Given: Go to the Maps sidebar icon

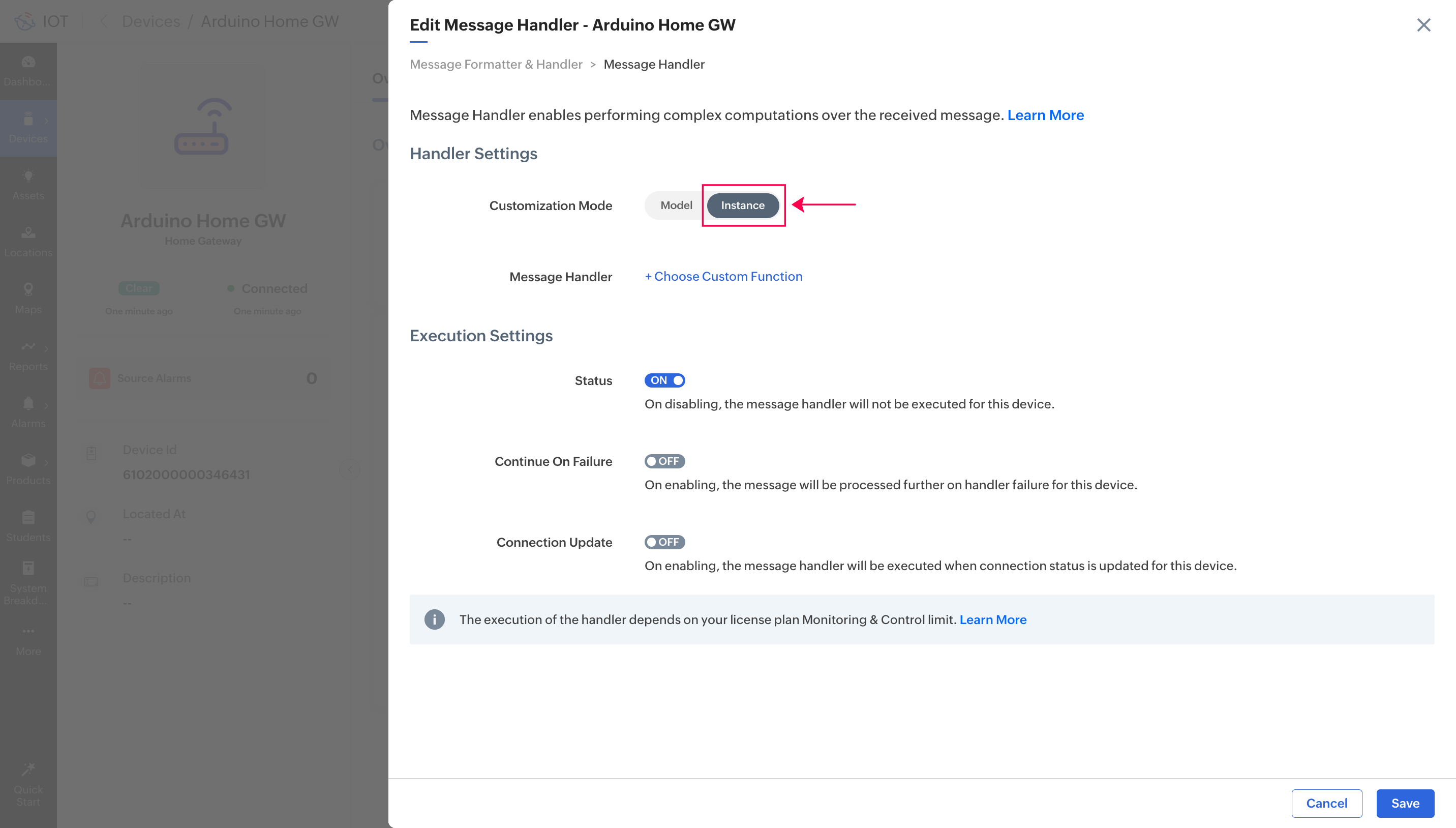Looking at the screenshot, I should 28,290.
